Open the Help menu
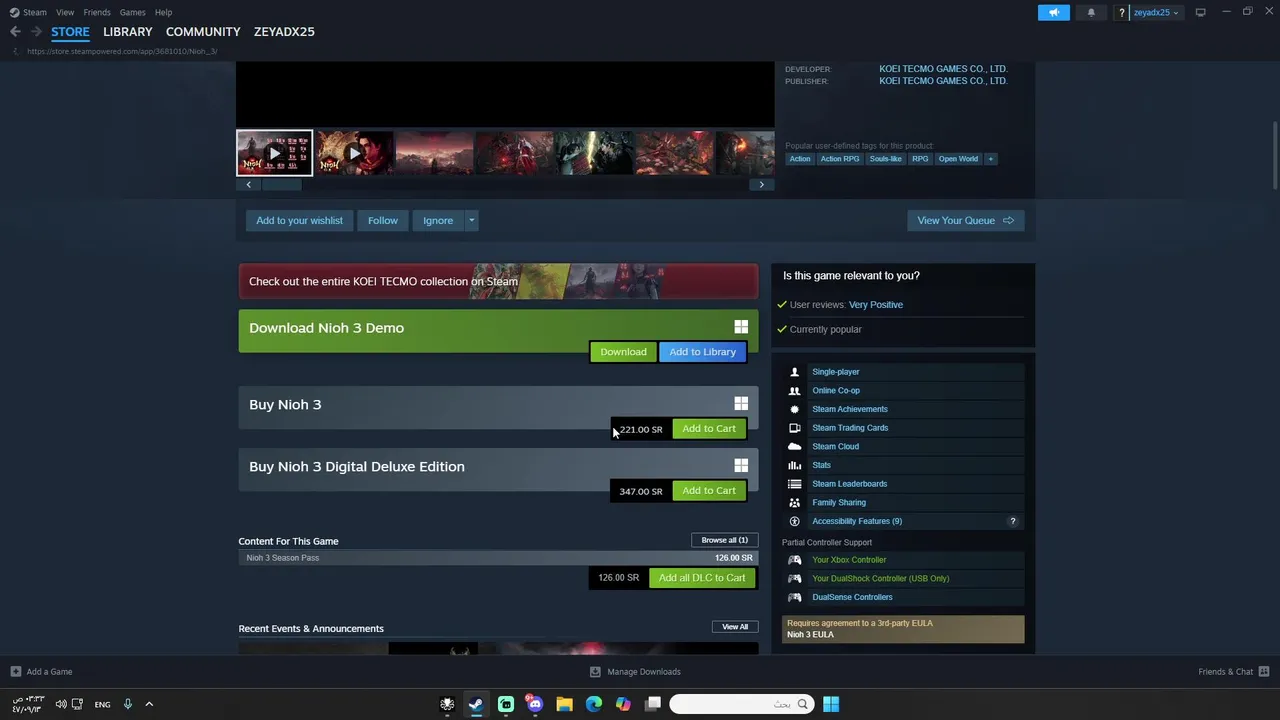1280x720 pixels. point(163,12)
